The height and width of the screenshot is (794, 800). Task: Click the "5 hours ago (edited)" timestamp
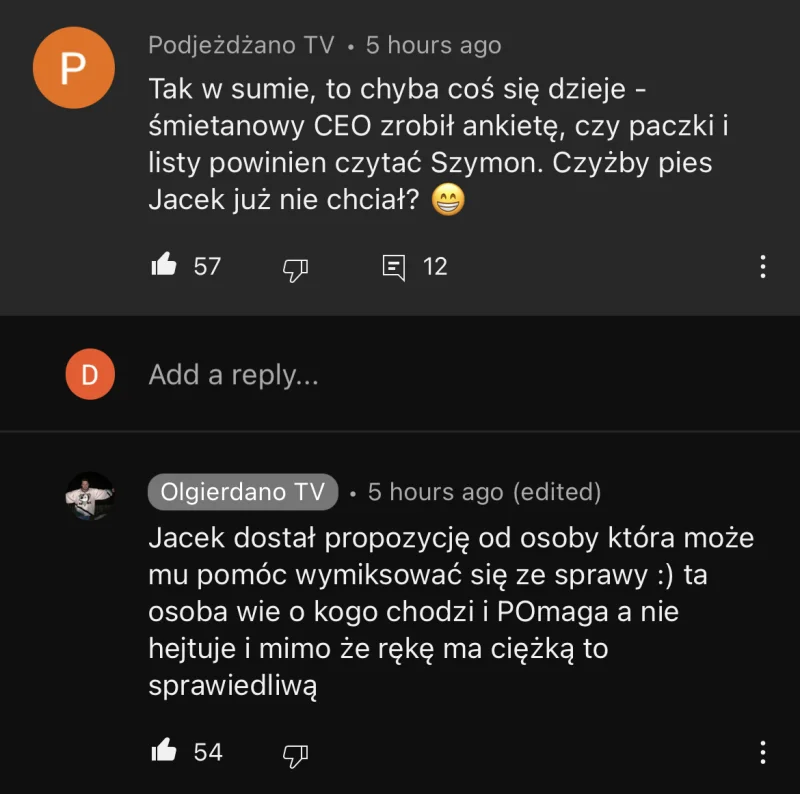tap(484, 492)
